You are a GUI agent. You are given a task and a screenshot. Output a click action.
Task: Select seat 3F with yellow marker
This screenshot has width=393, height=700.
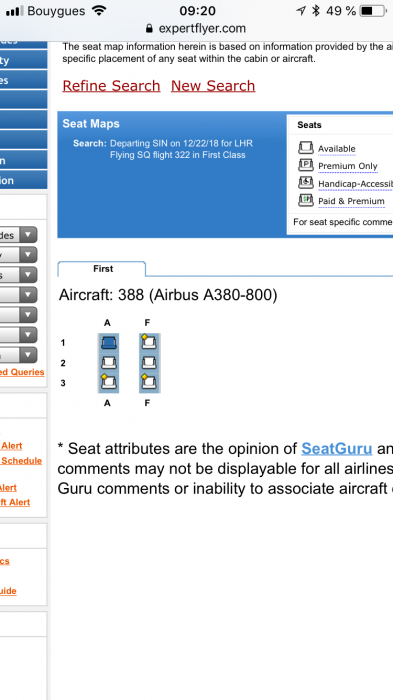pos(149,382)
